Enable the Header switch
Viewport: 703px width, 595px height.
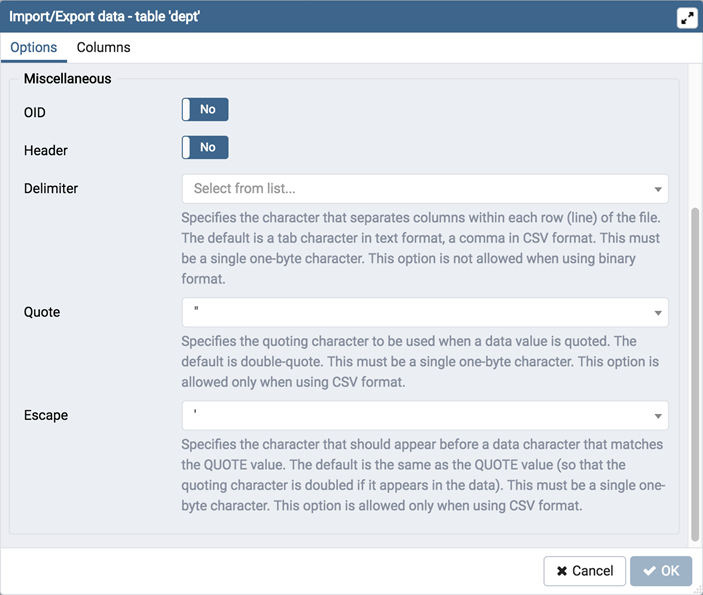click(x=205, y=148)
